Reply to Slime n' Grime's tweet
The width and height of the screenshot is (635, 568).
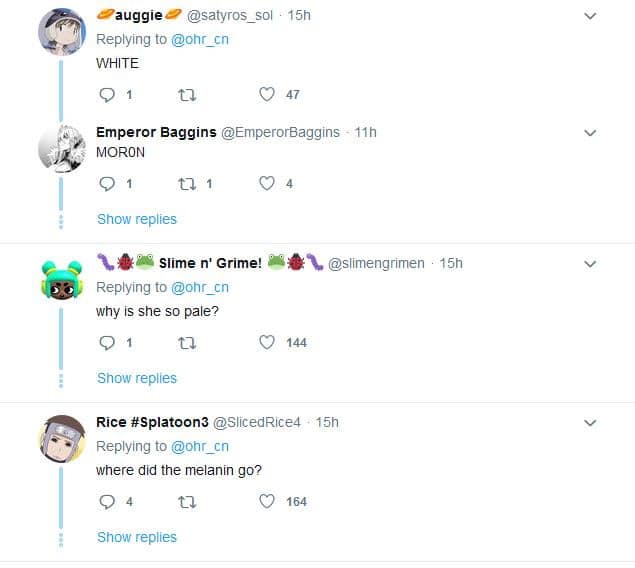coord(108,343)
